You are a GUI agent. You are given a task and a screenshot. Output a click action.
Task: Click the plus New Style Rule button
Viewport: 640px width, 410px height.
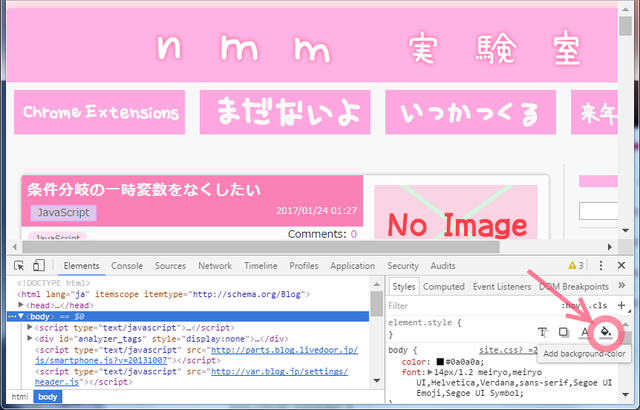pyautogui.click(x=621, y=305)
